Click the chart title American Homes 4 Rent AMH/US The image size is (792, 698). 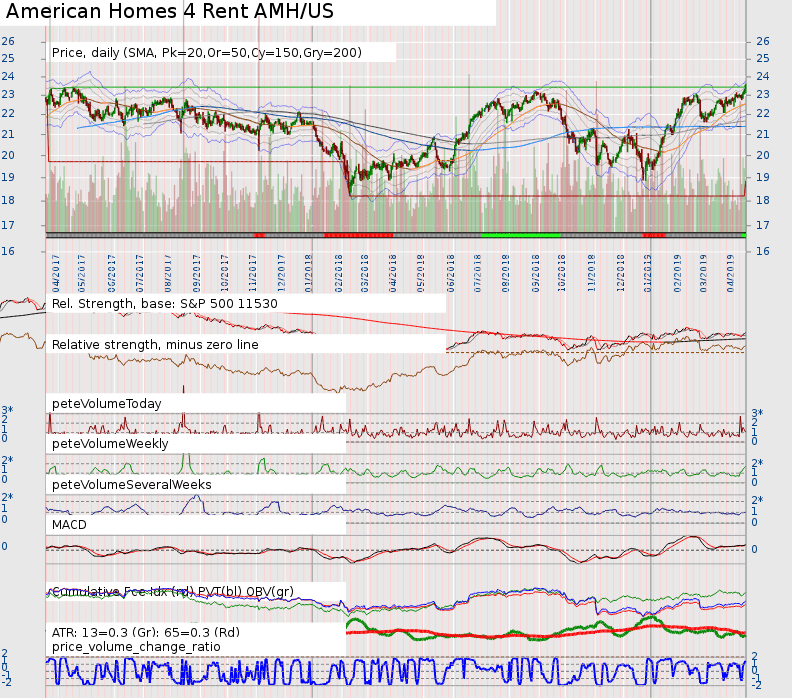[x=170, y=11]
